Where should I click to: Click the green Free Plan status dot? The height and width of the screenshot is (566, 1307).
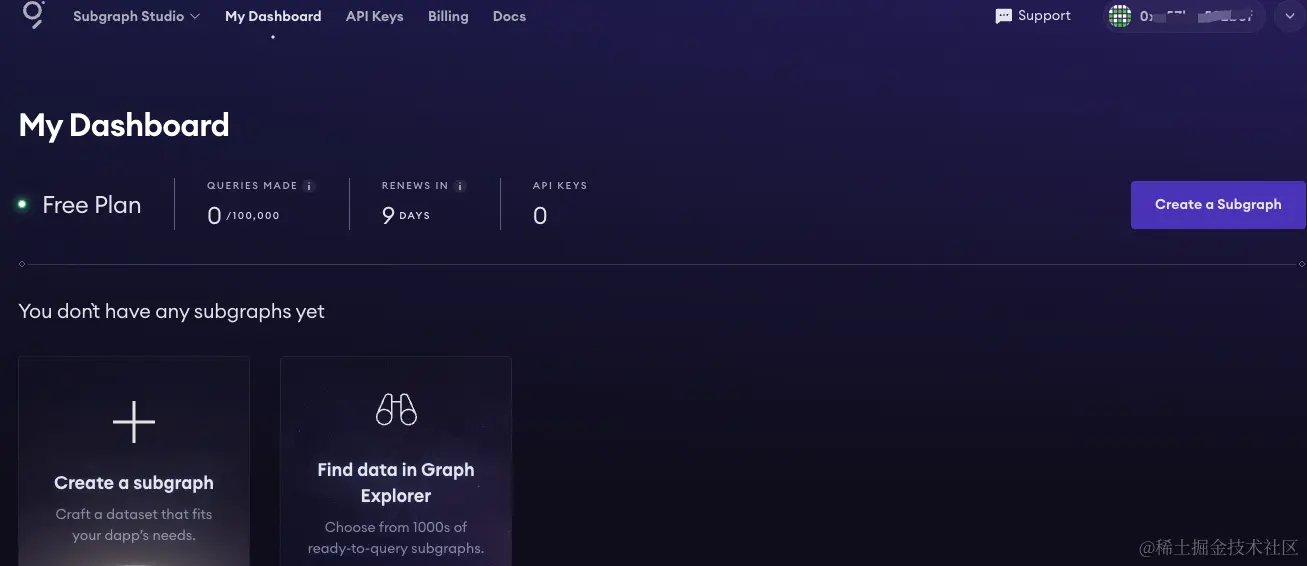tap(22, 204)
